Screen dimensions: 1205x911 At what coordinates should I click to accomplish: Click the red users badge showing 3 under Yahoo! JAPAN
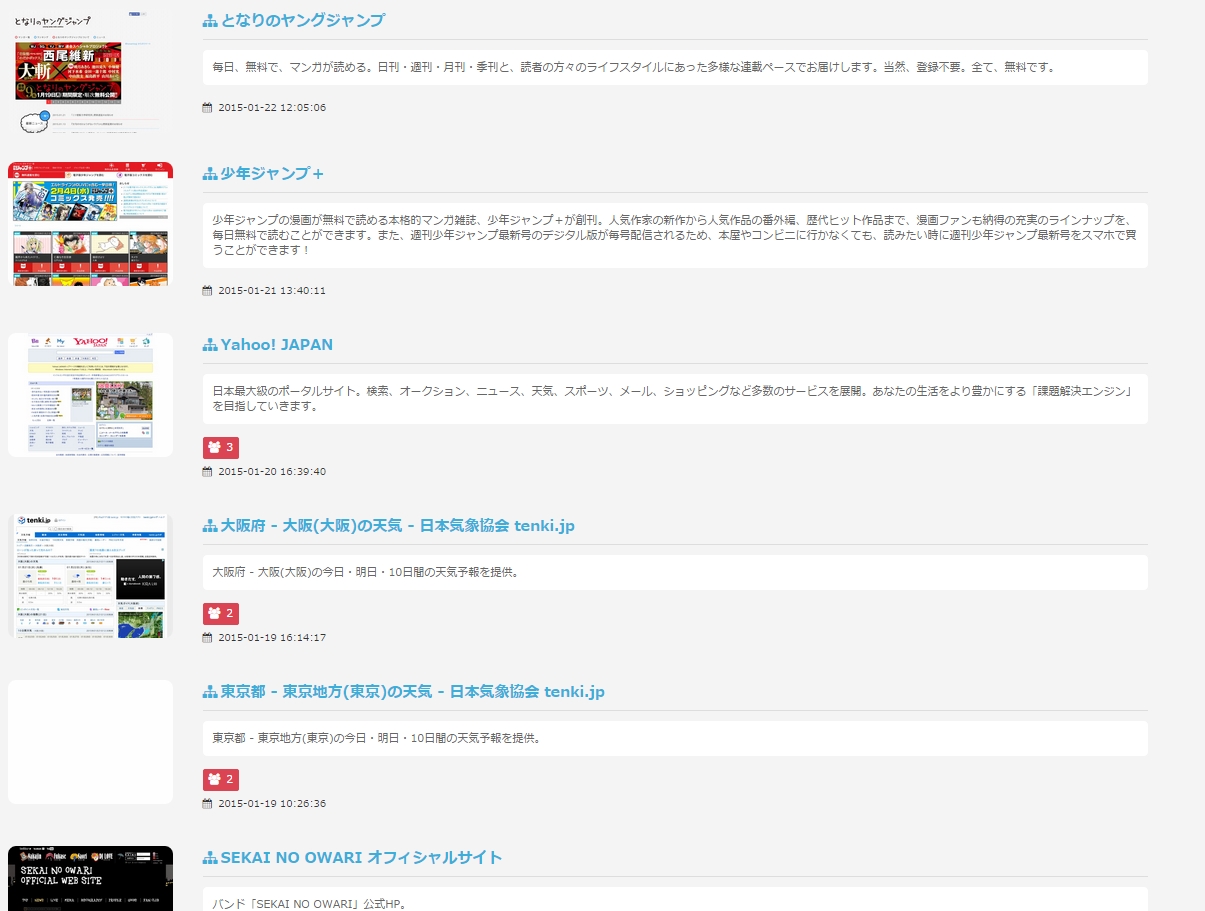[221, 447]
